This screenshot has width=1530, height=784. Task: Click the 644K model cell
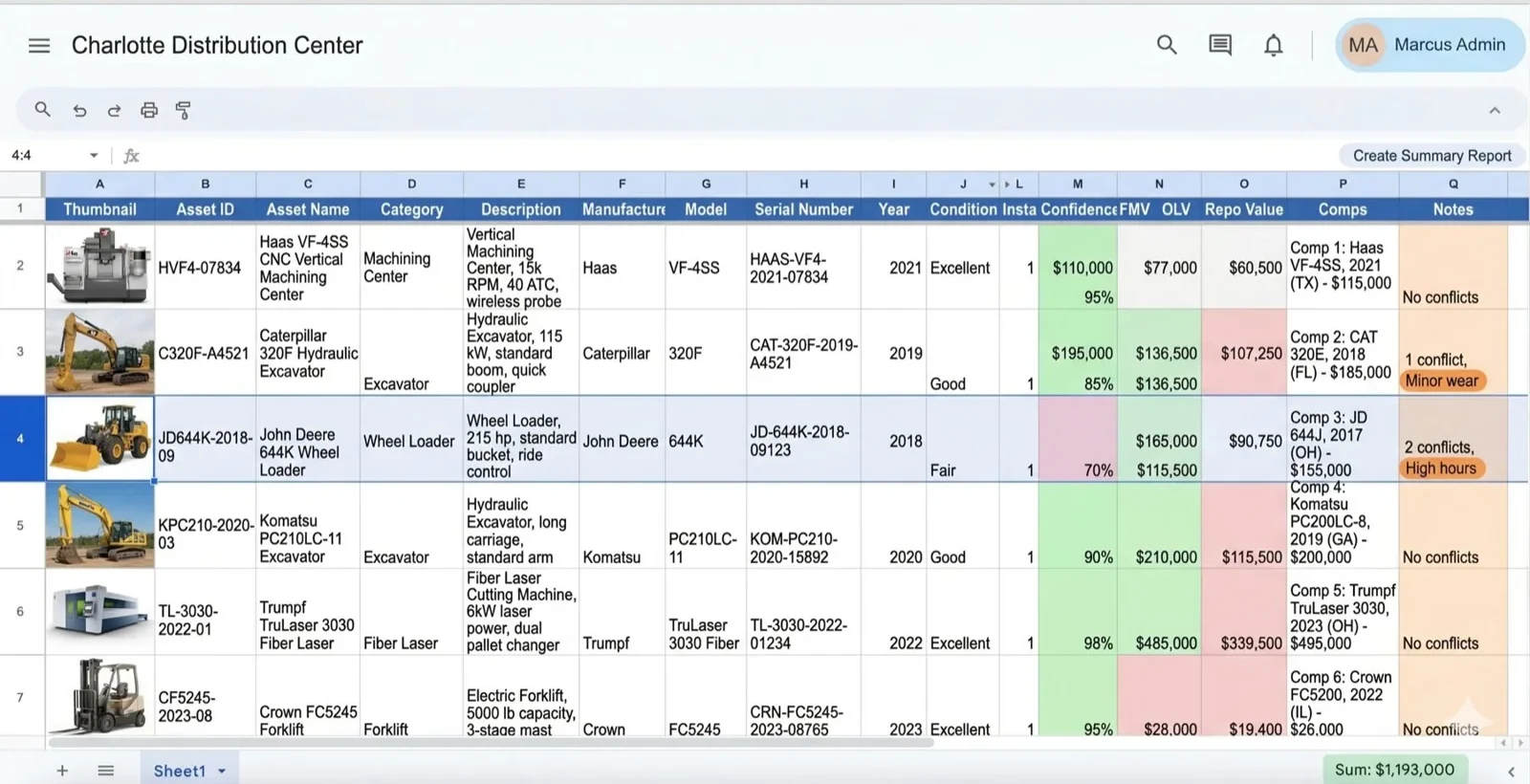click(706, 440)
